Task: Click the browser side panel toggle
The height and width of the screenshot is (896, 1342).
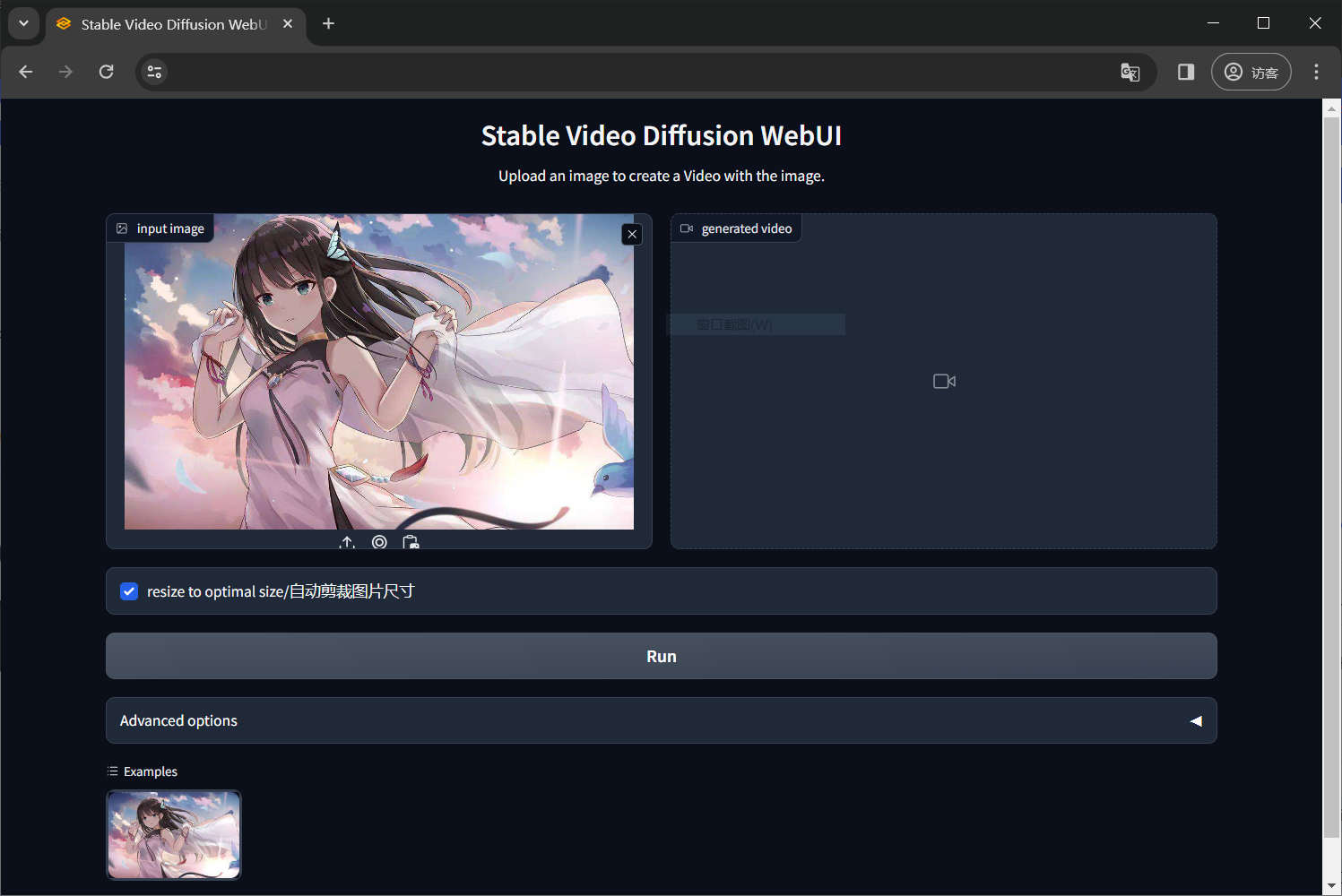Action: 1185,72
